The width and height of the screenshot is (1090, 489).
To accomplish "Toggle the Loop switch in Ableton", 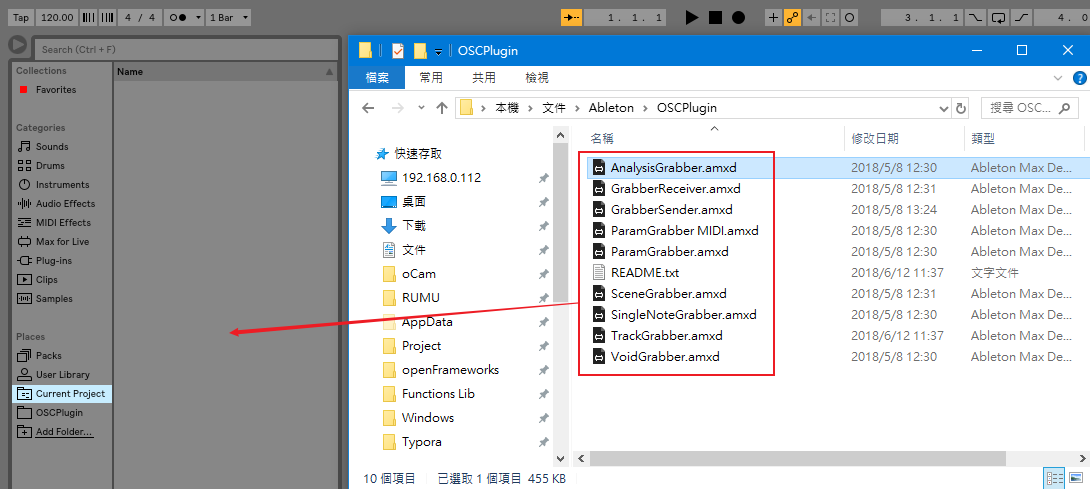I will 999,17.
